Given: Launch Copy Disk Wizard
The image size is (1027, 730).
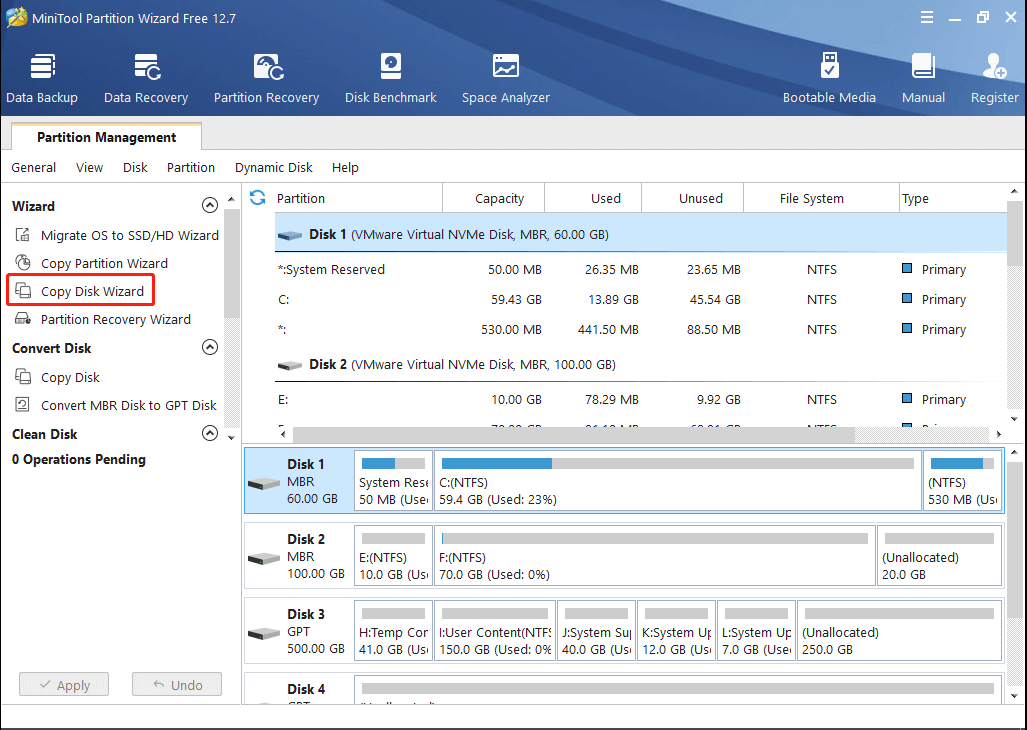Looking at the screenshot, I should (x=92, y=291).
